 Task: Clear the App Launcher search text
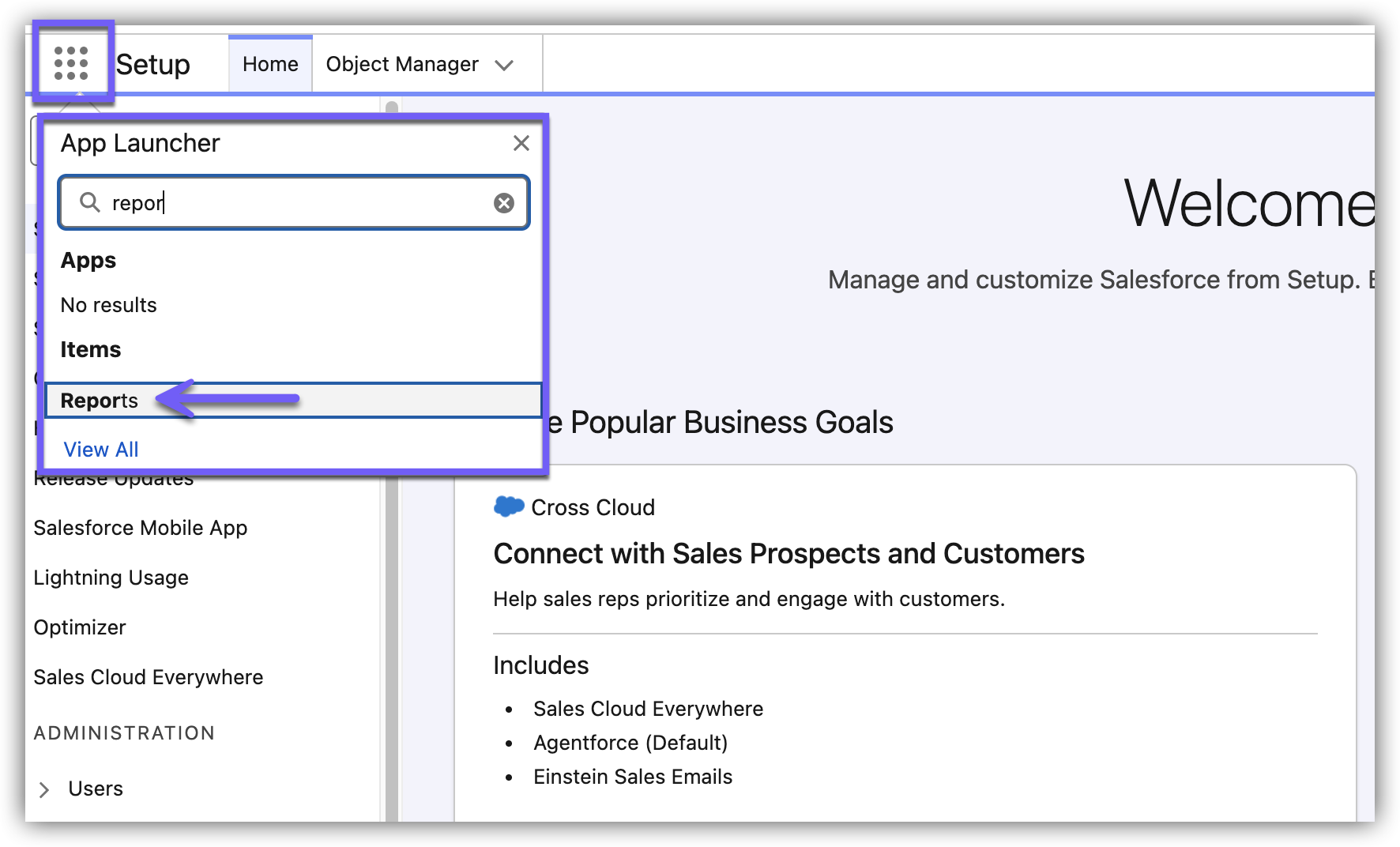pyautogui.click(x=503, y=203)
